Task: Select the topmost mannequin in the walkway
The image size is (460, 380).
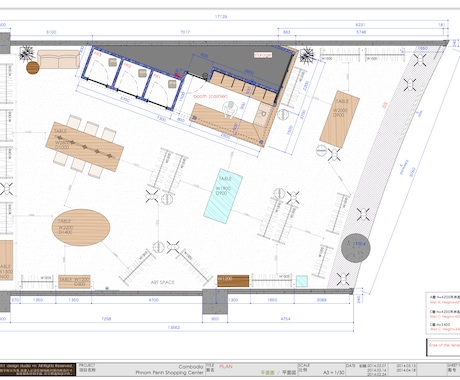Action: click(420, 60)
